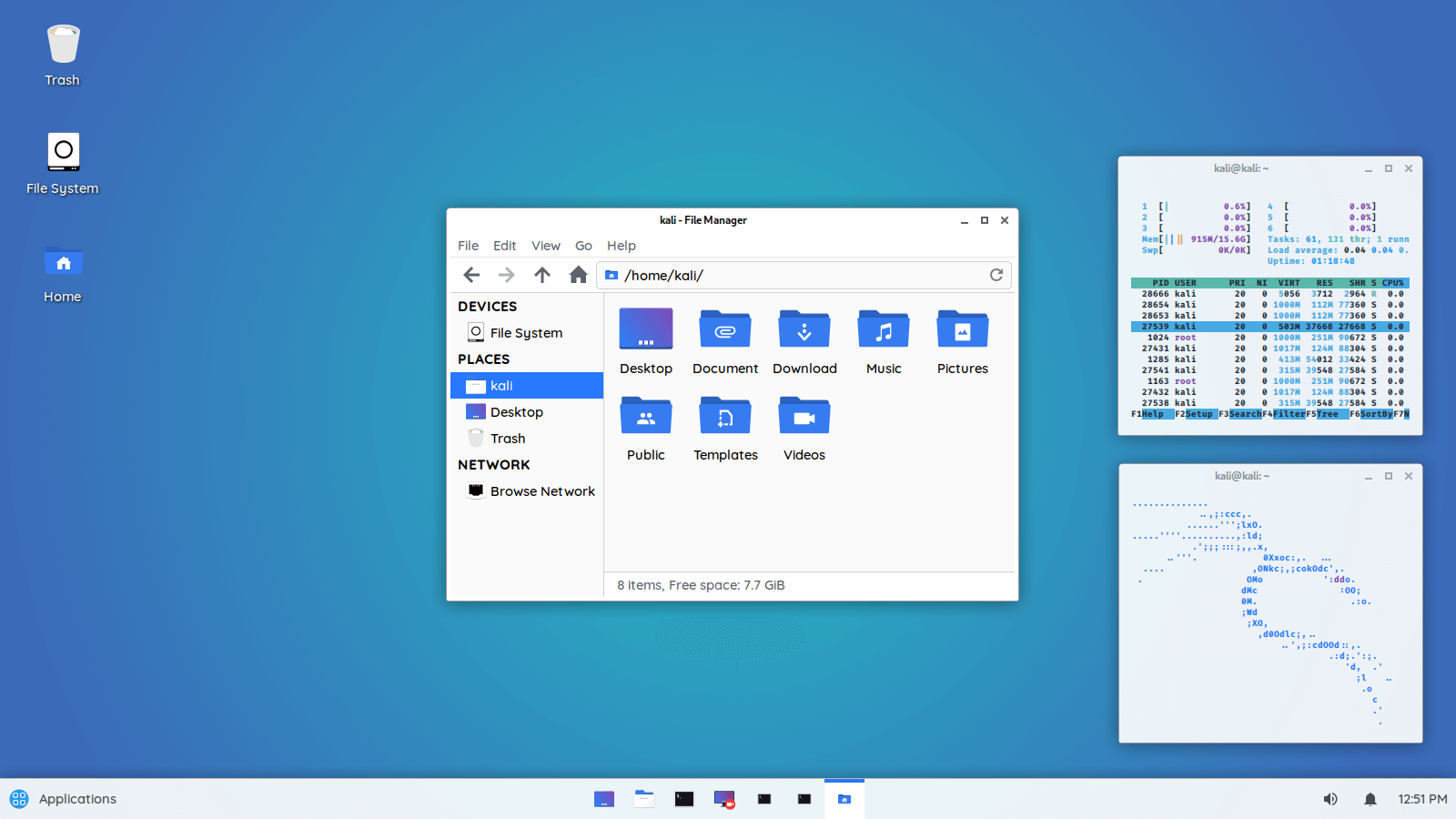Screen dimensions: 1456x819
Task: Click the file manager window button in the taskbar
Action: pyautogui.click(x=844, y=798)
